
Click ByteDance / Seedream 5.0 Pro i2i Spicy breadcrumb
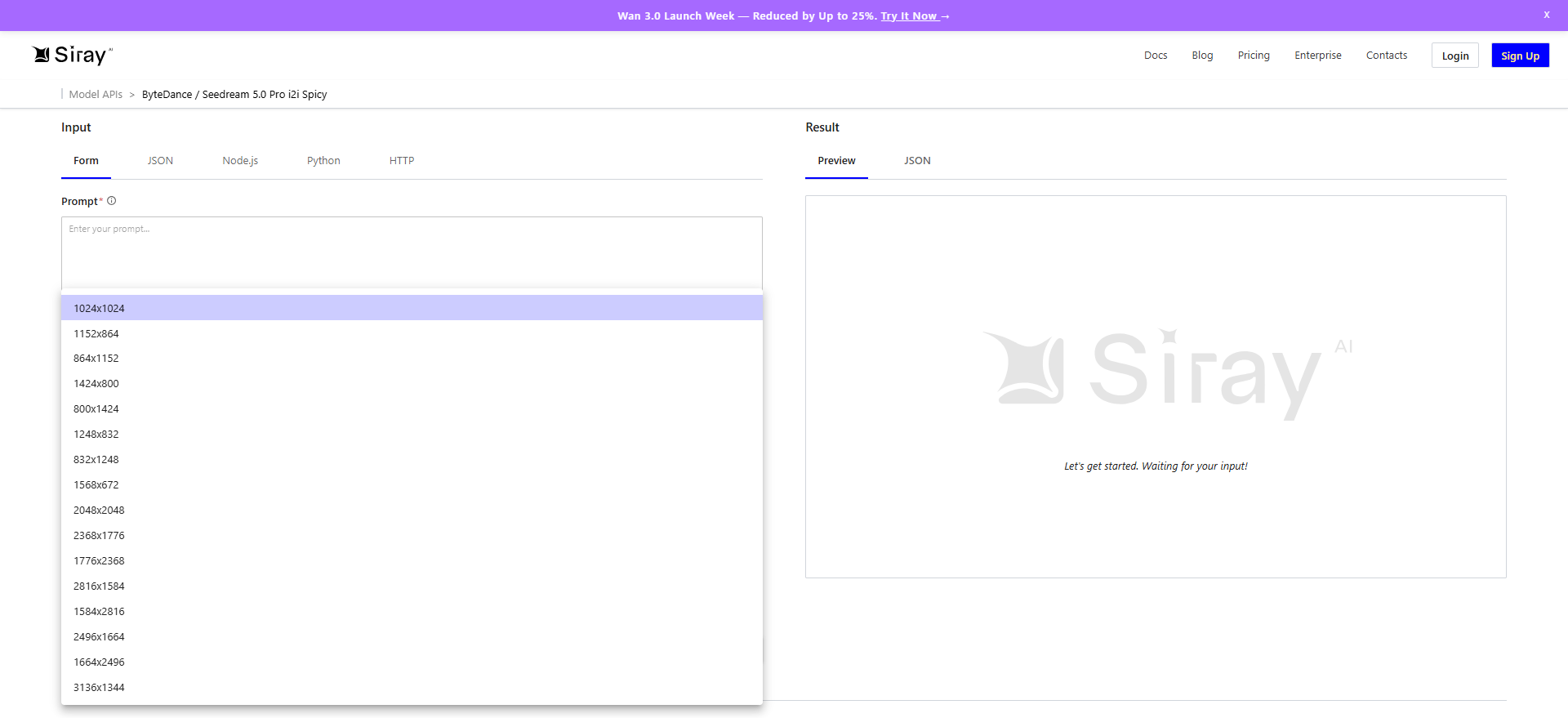click(x=234, y=94)
